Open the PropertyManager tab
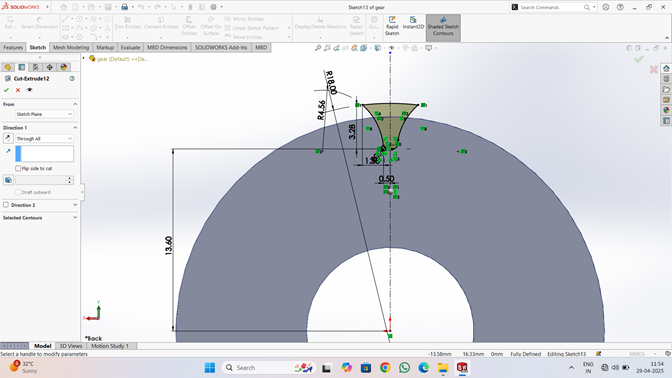This screenshot has width=672, height=378. coord(22,67)
